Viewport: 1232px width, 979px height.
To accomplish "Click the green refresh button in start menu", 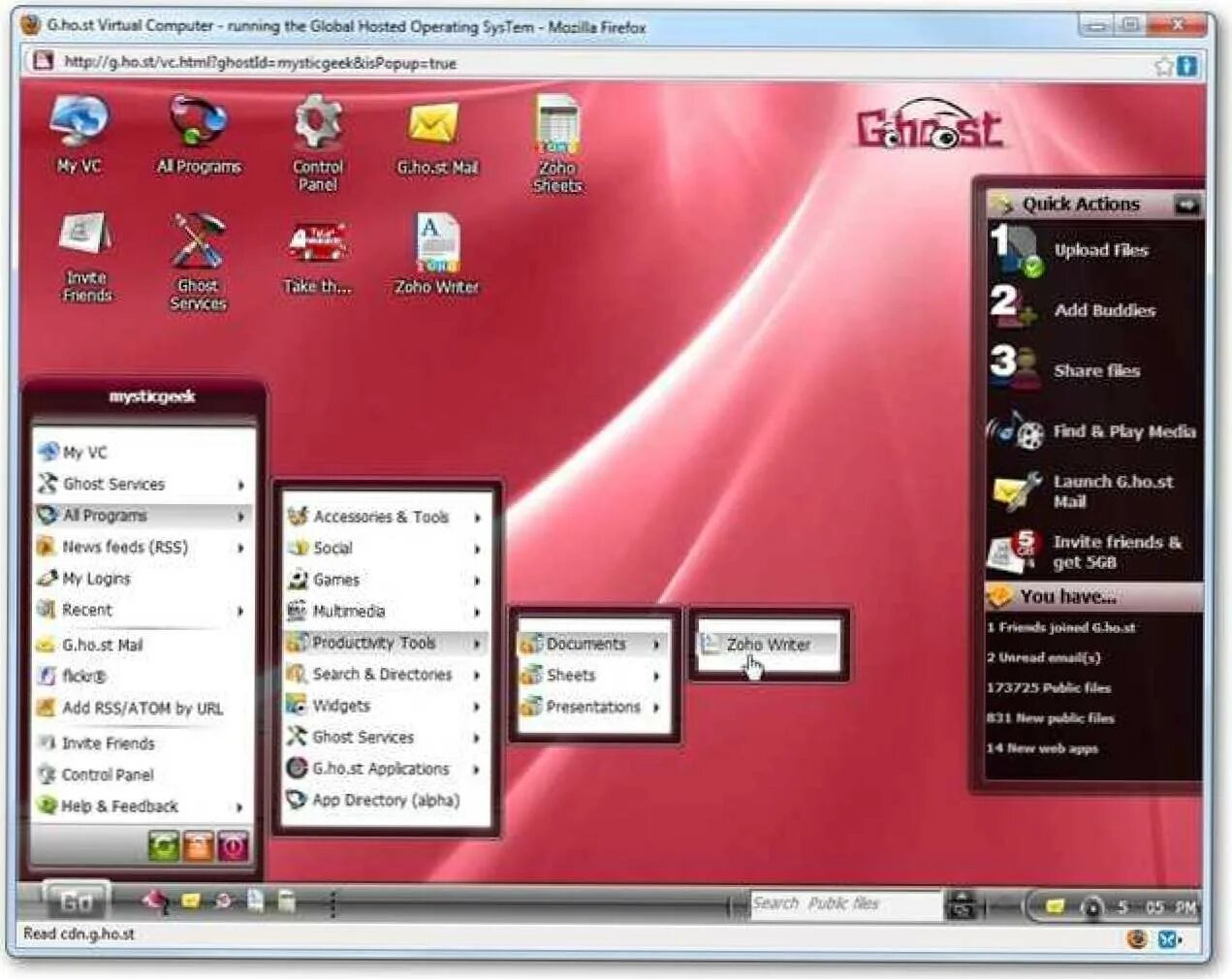I will 163,846.
